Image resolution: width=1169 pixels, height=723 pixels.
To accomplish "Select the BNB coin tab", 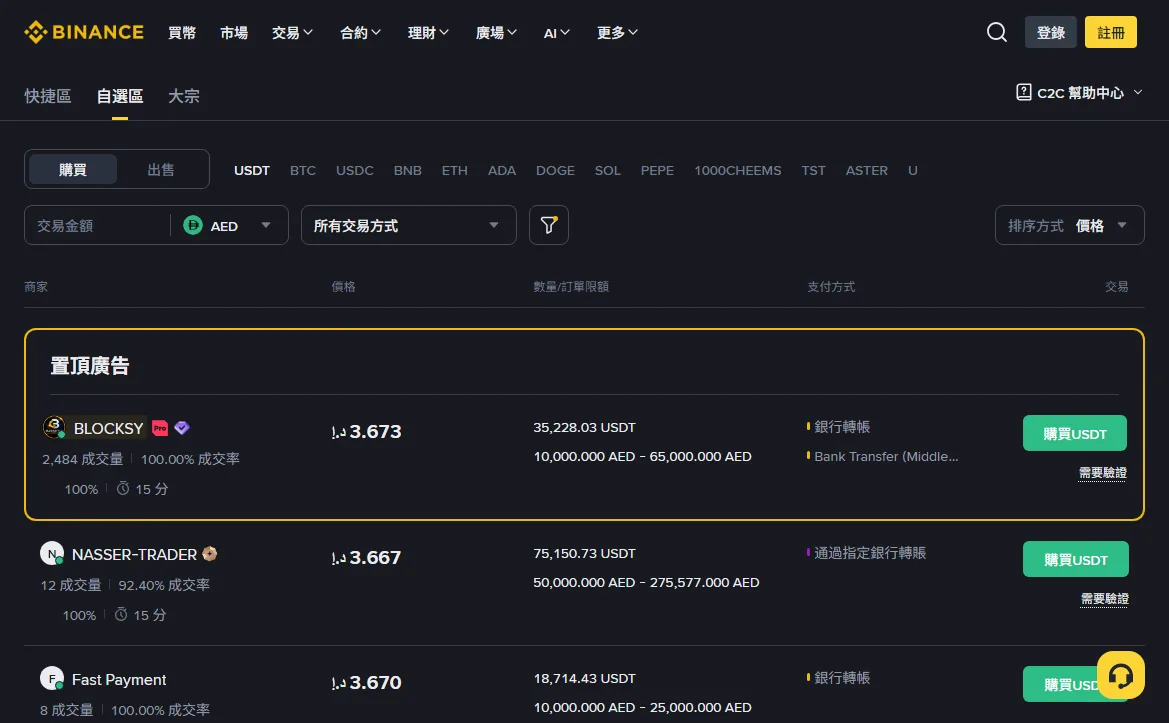I will pyautogui.click(x=408, y=171).
